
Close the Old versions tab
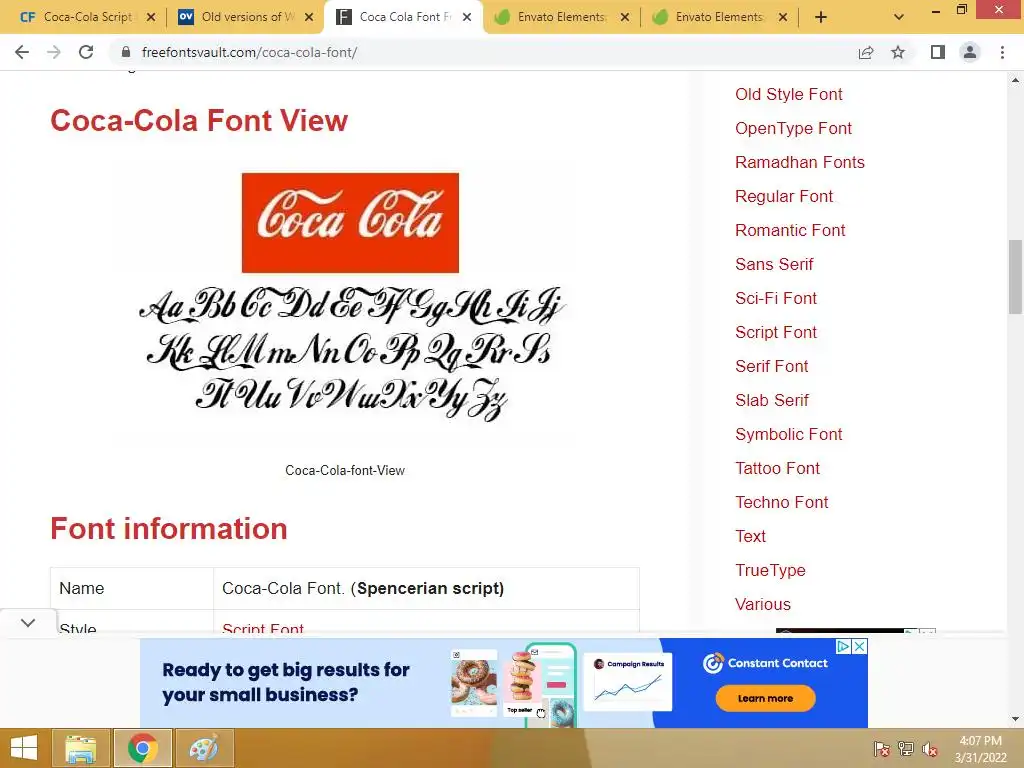tap(310, 18)
